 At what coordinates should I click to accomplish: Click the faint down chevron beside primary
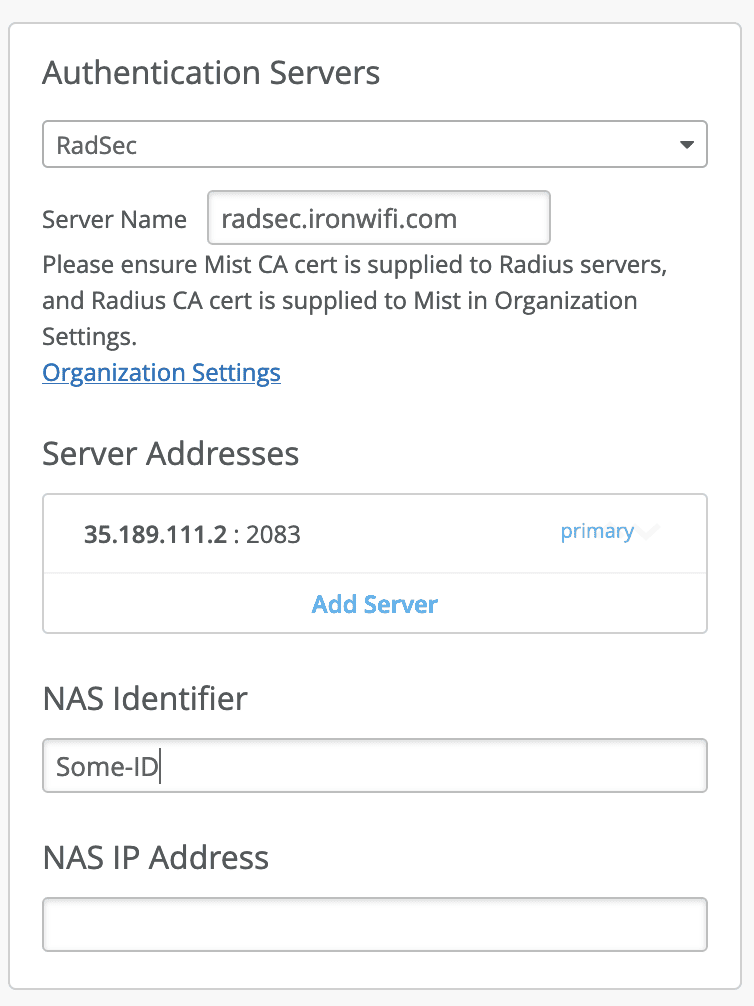point(648,531)
